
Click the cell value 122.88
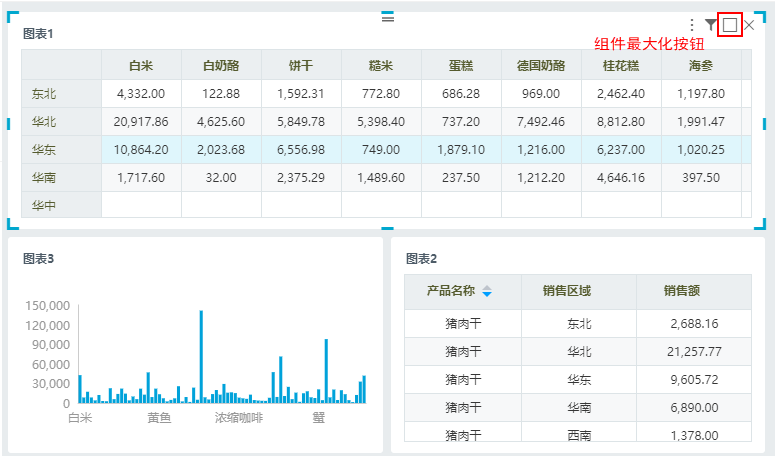(x=221, y=94)
